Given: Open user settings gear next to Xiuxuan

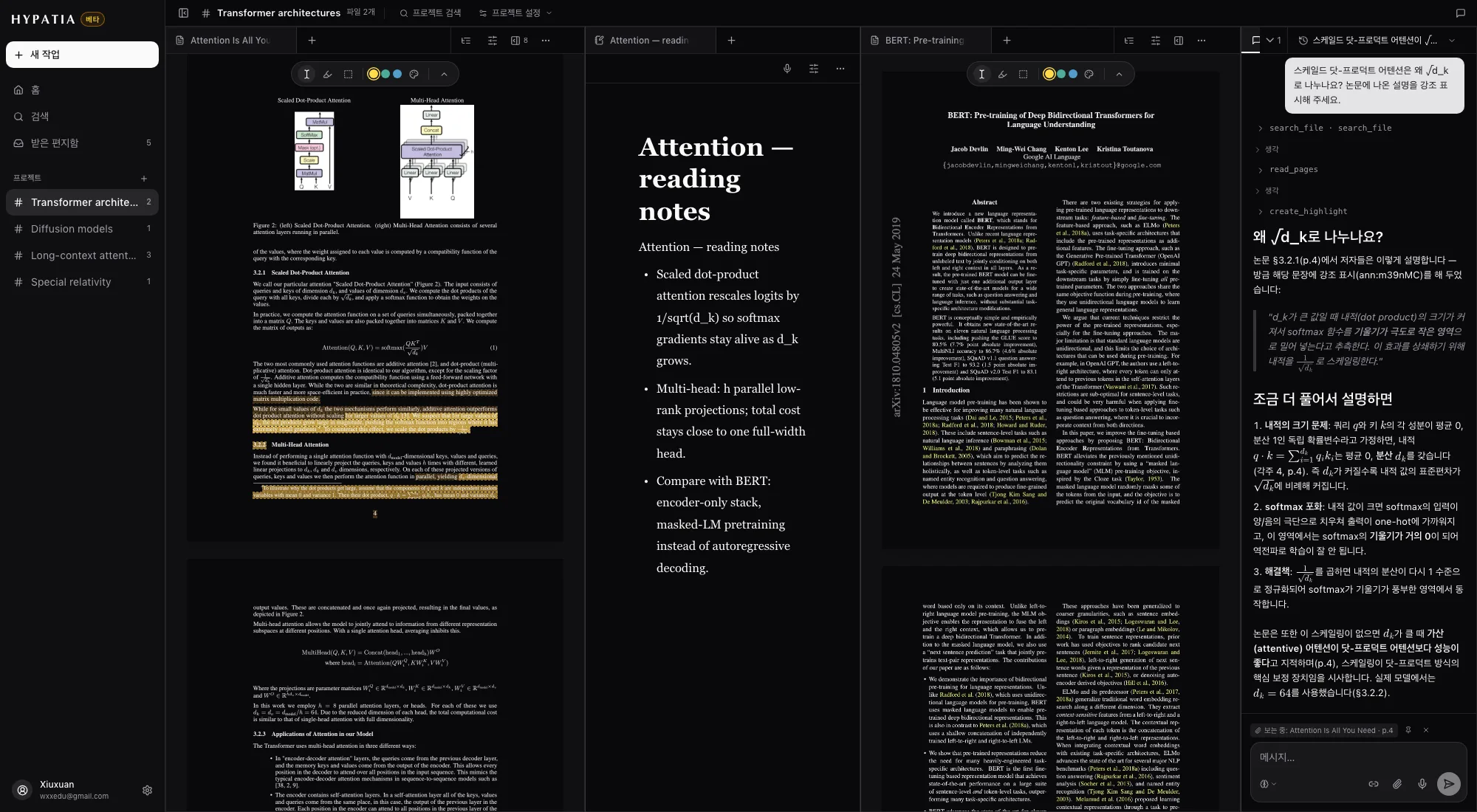Looking at the screenshot, I should pyautogui.click(x=147, y=790).
